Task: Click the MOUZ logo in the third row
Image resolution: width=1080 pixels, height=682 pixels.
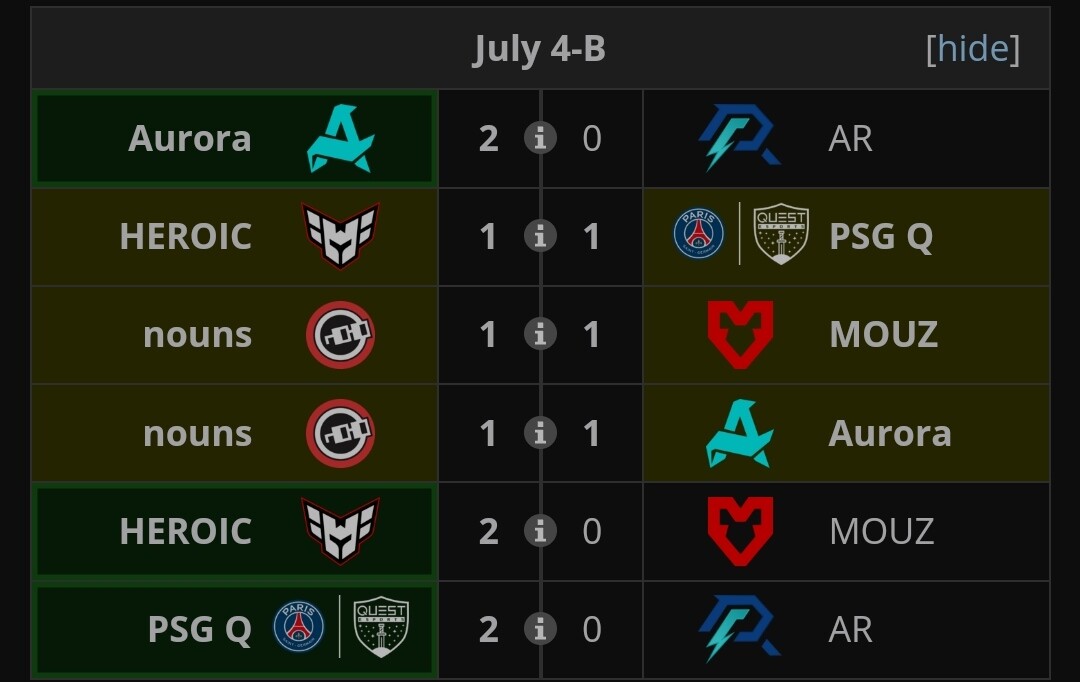Action: pos(740,335)
